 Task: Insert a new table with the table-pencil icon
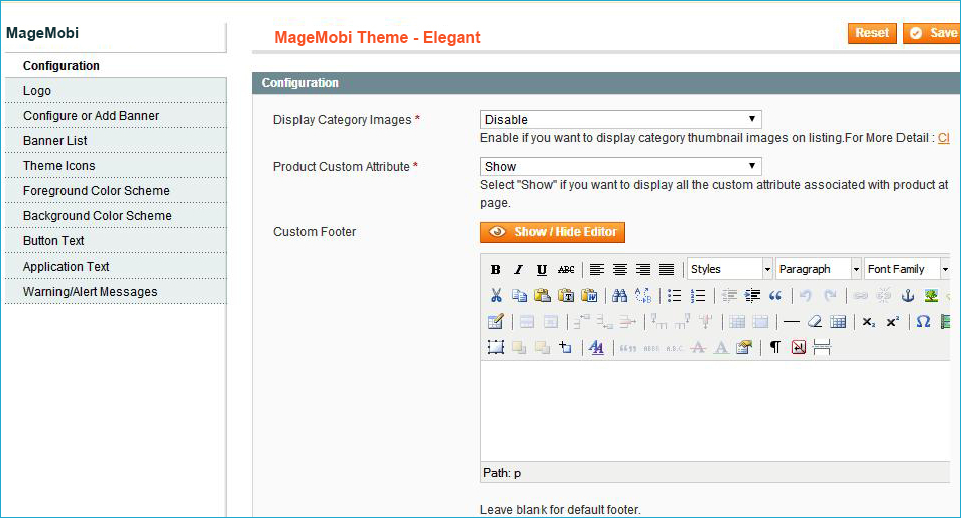(x=496, y=321)
